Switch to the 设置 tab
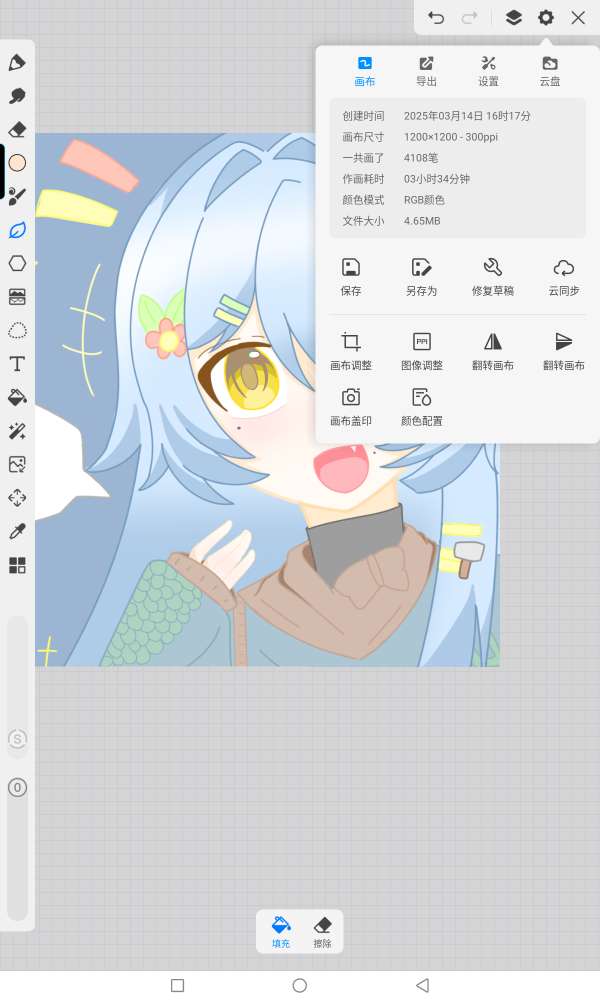This screenshot has width=600, height=1000. (488, 71)
